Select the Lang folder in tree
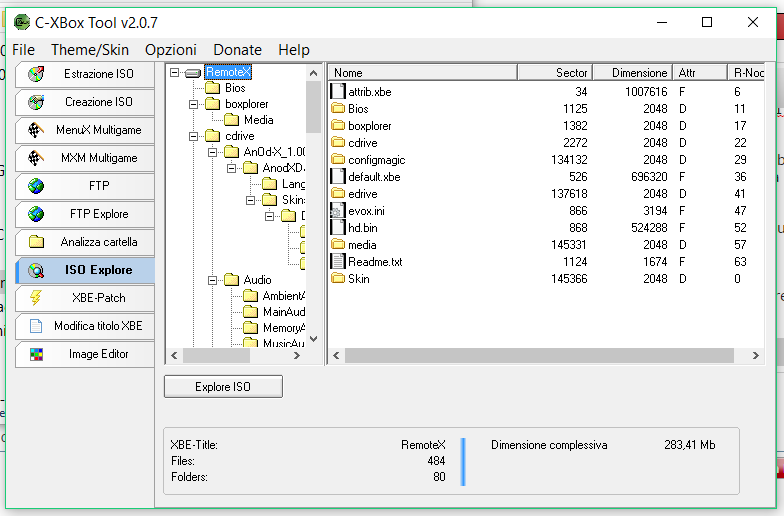784x516 pixels. point(294,184)
